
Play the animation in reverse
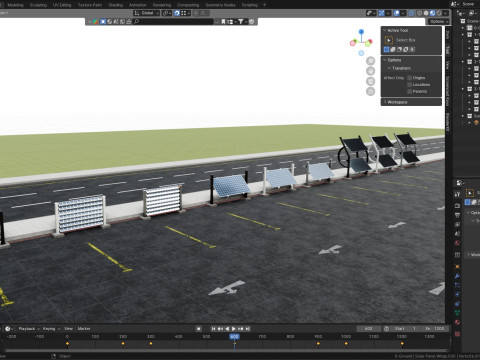point(227,329)
